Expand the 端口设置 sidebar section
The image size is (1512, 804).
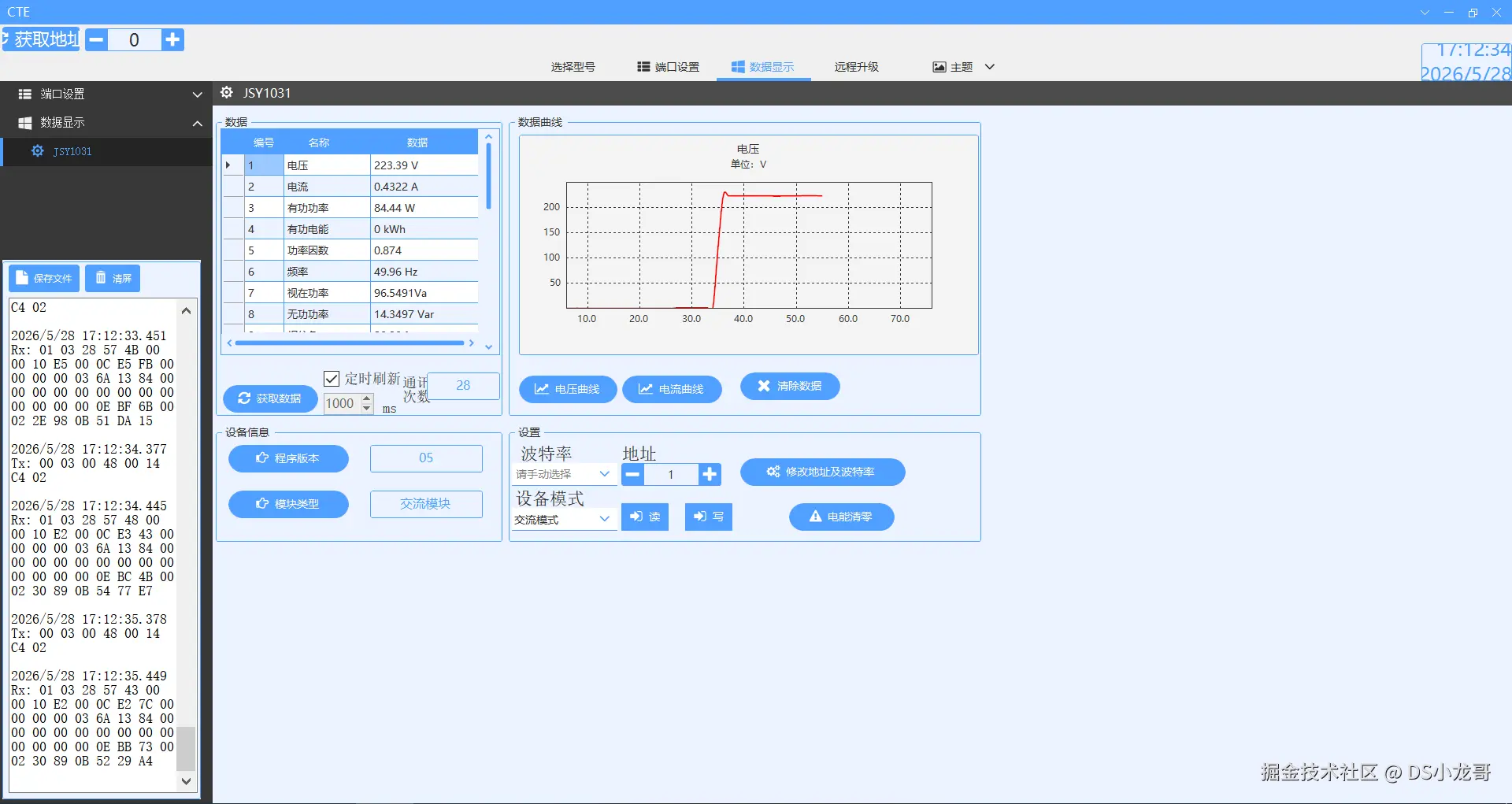click(106, 94)
